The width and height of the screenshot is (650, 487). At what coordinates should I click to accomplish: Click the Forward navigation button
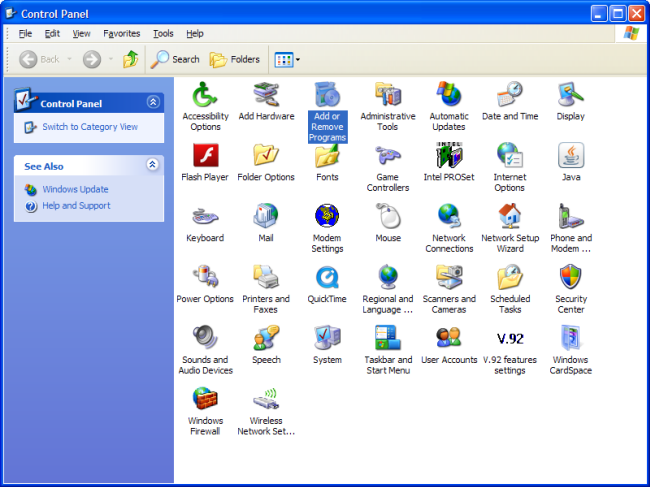pyautogui.click(x=92, y=59)
